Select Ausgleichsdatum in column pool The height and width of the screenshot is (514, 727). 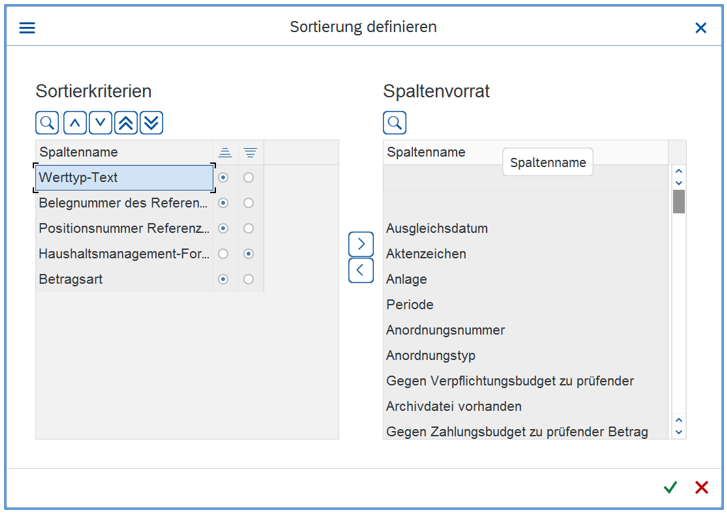tap(437, 229)
